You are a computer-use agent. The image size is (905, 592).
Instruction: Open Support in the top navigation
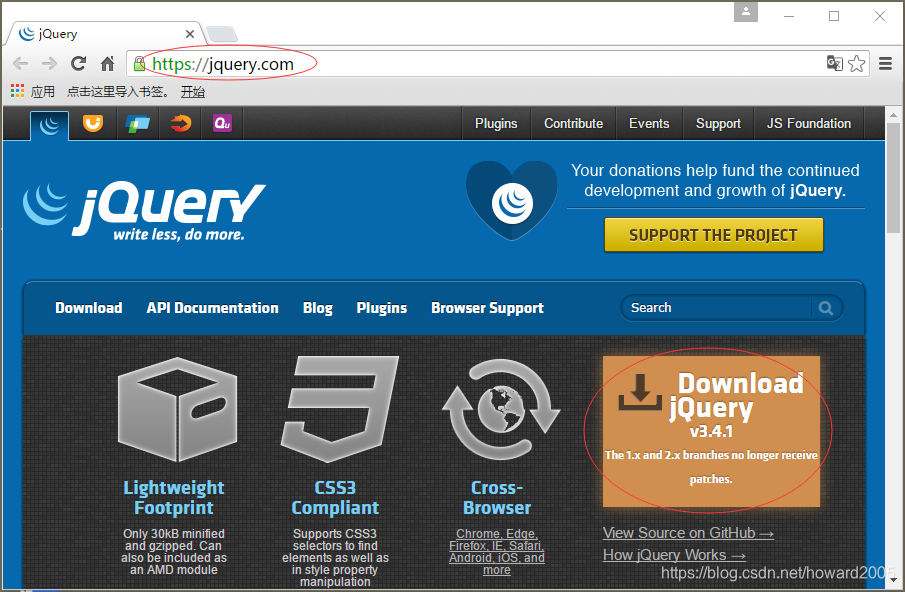718,123
